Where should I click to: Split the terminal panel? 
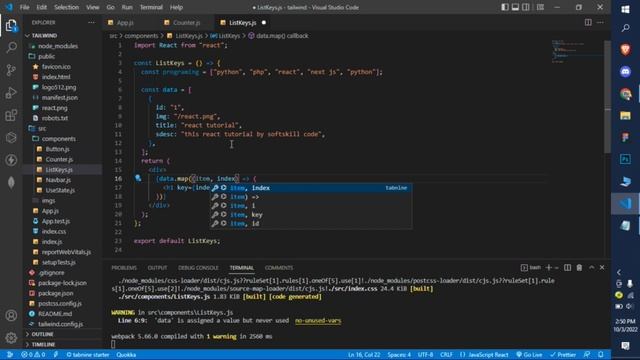coord(567,267)
